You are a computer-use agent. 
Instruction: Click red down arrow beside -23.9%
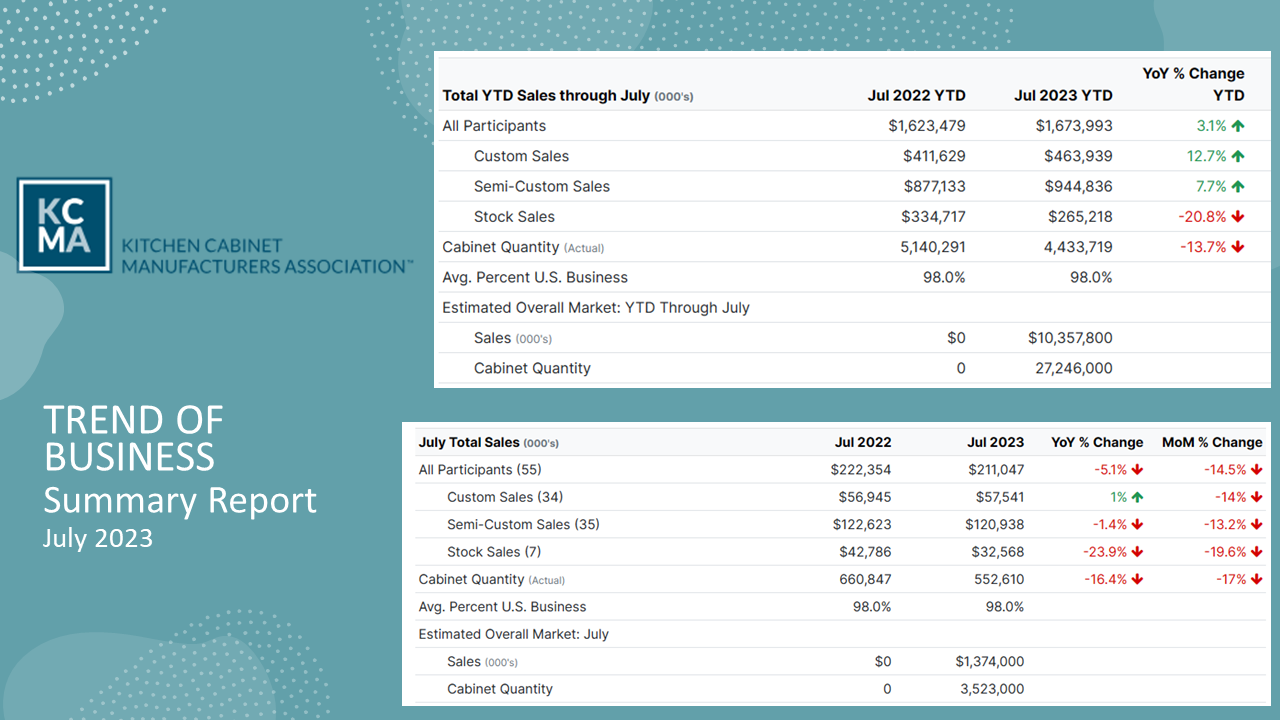tap(1137, 552)
